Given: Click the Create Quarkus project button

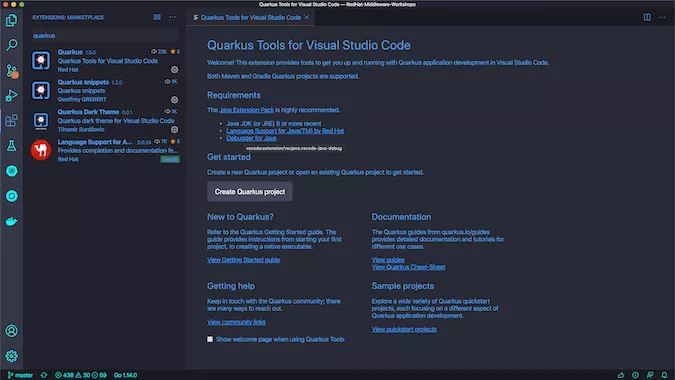Looking at the screenshot, I should tap(250, 192).
